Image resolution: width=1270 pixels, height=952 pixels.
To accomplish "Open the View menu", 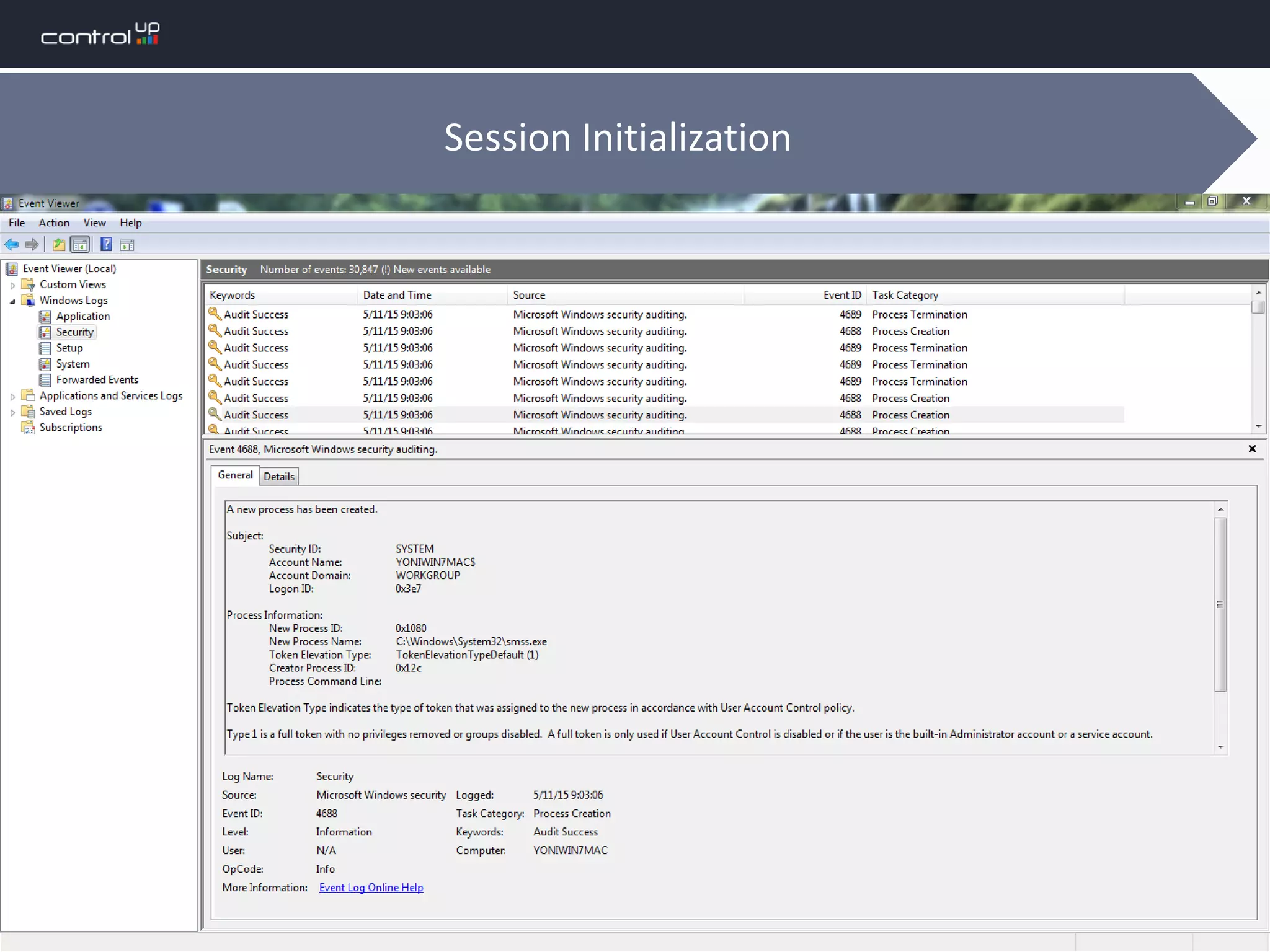I will (94, 223).
